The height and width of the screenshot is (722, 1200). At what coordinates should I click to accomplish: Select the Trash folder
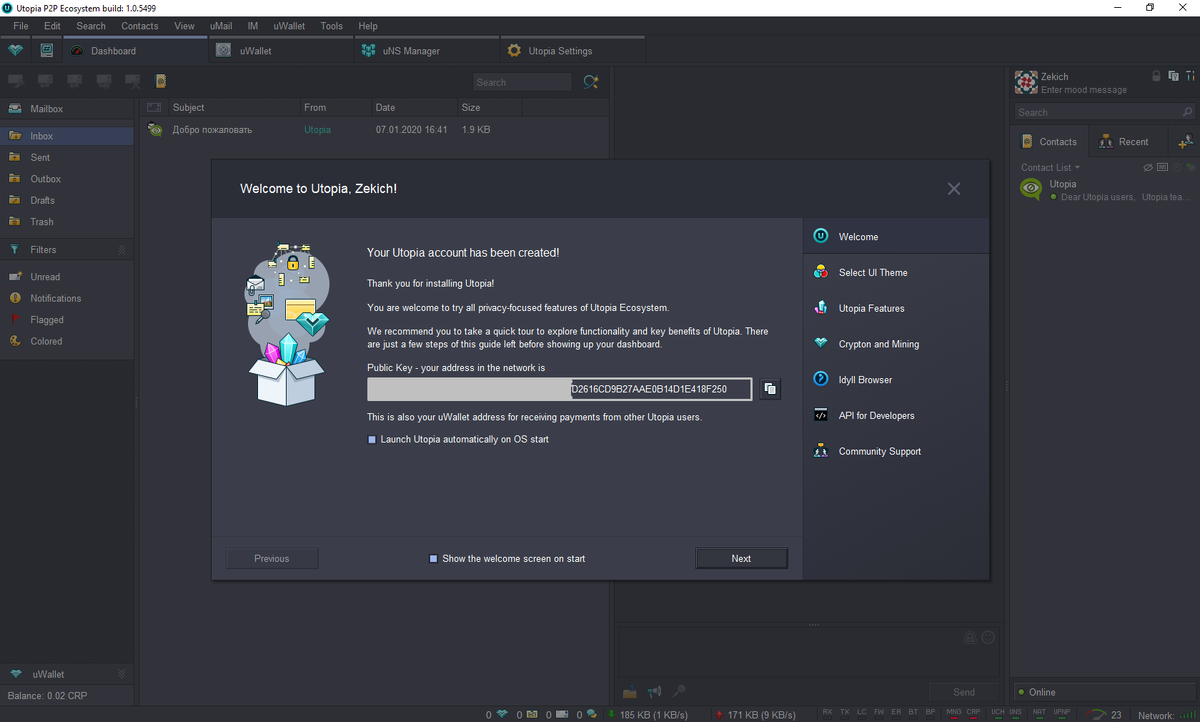point(67,222)
